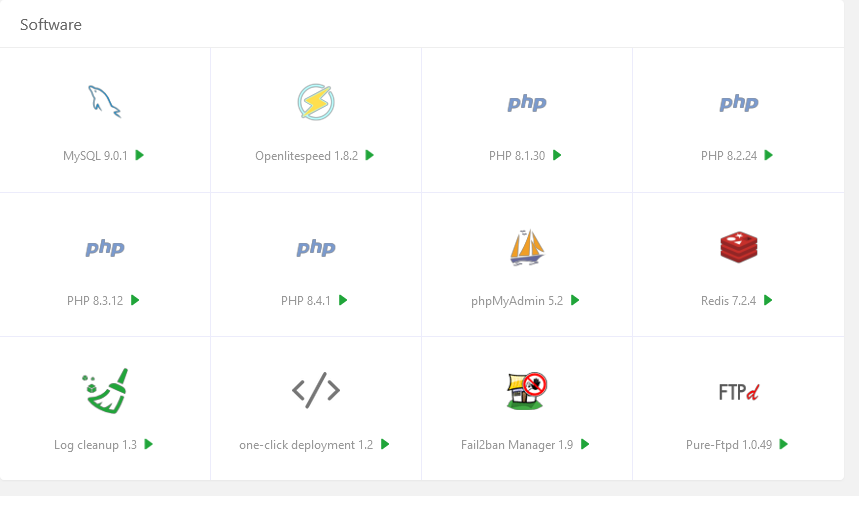Click the MySQL dolphin icon

tap(104, 102)
